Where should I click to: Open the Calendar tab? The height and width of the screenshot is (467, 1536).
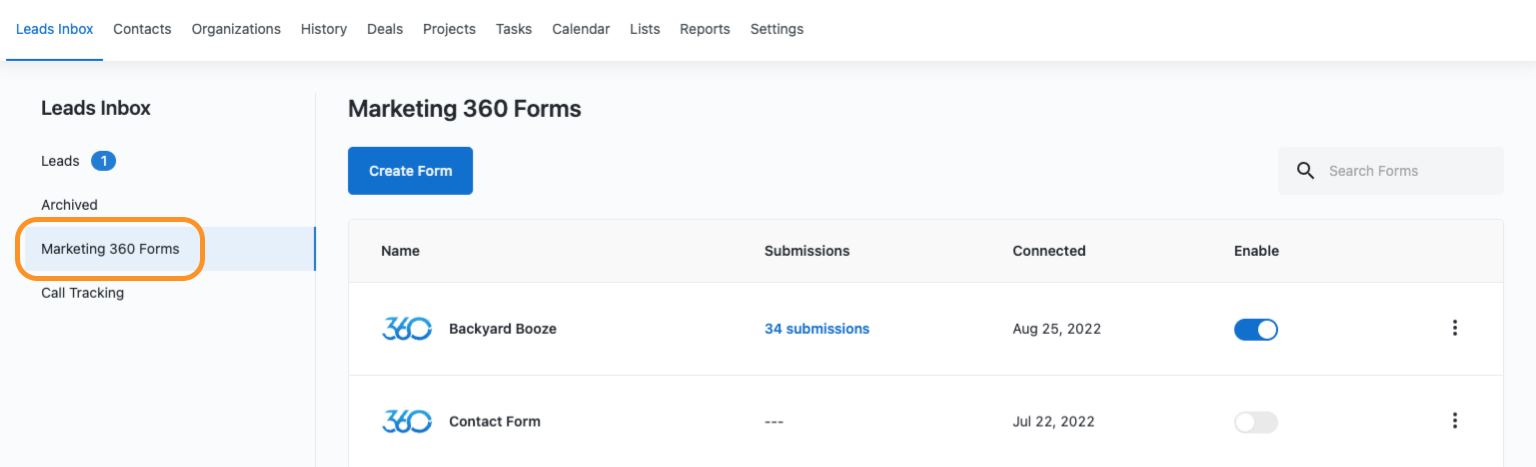[x=581, y=29]
